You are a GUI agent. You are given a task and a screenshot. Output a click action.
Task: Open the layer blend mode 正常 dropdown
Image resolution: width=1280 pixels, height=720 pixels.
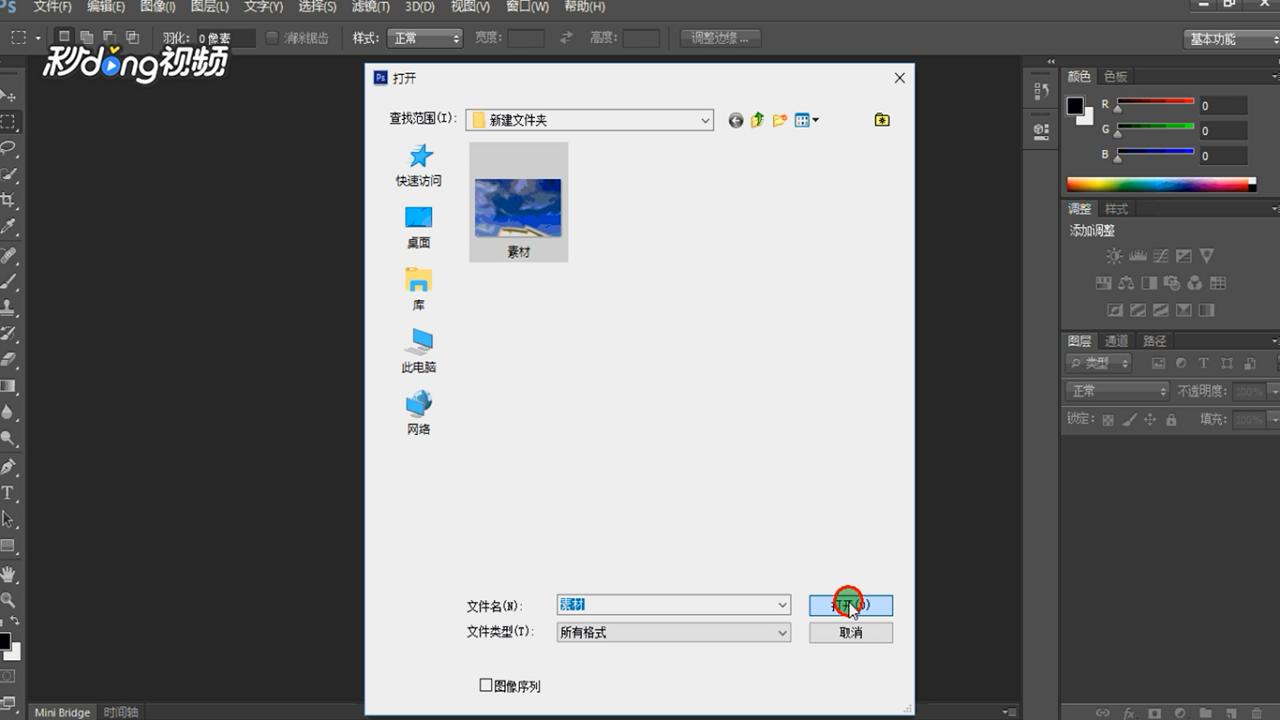pyautogui.click(x=1117, y=391)
